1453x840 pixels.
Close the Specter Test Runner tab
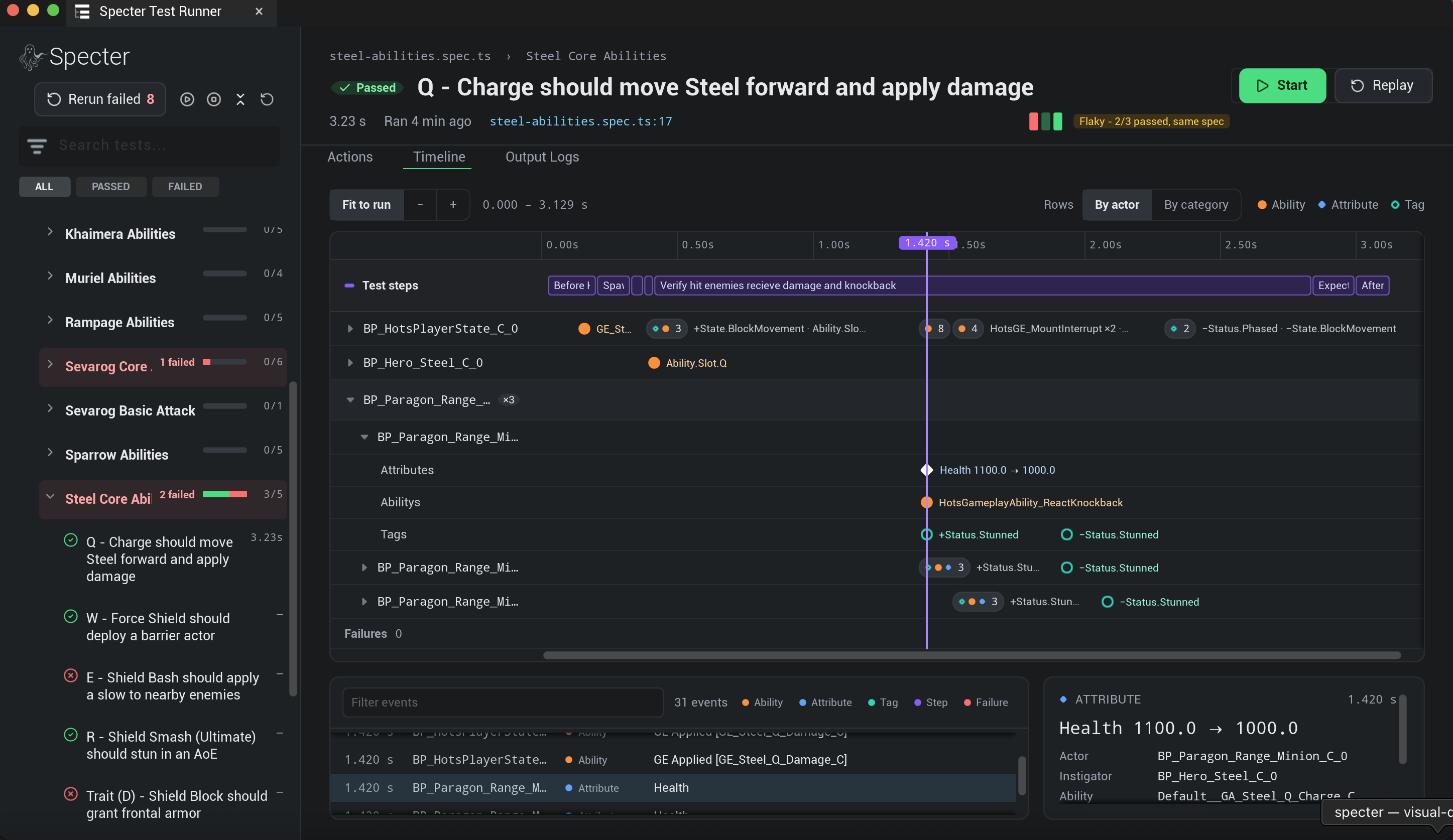click(259, 12)
